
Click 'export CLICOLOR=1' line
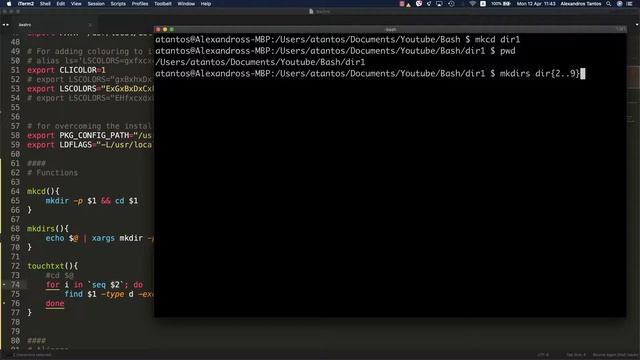[x=66, y=70]
